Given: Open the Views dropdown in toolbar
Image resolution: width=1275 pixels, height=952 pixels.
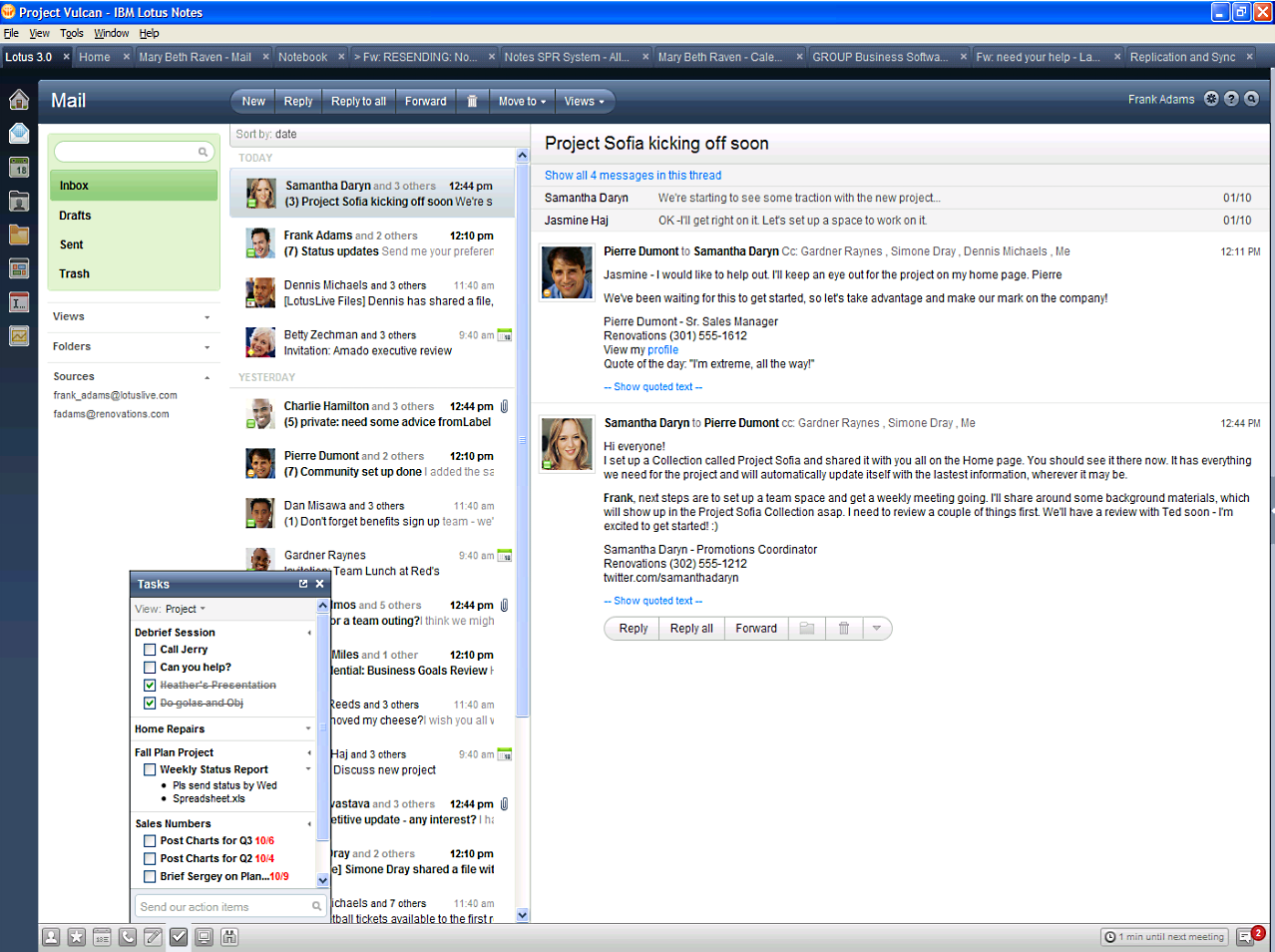Looking at the screenshot, I should coord(585,101).
